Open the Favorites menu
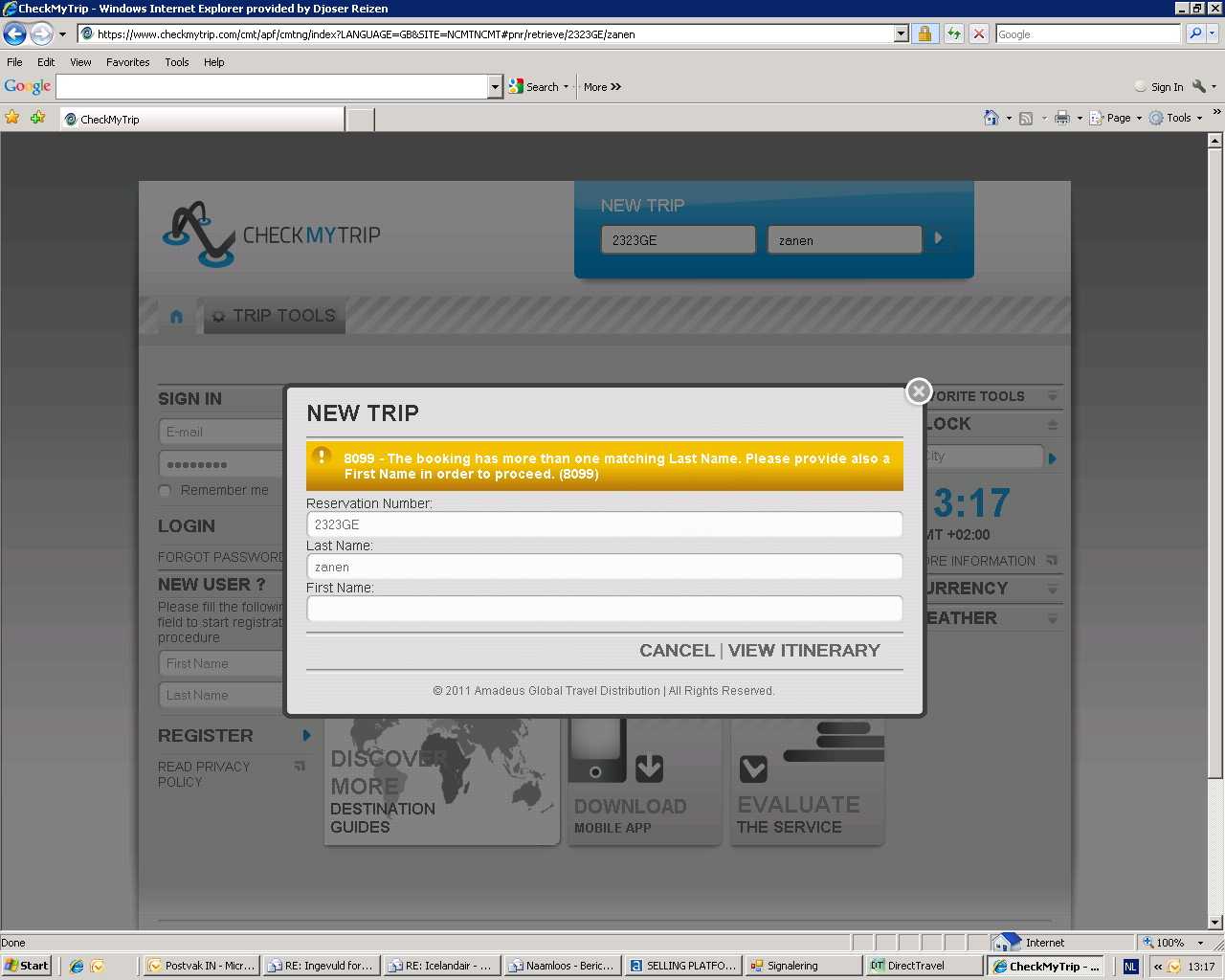 (127, 62)
